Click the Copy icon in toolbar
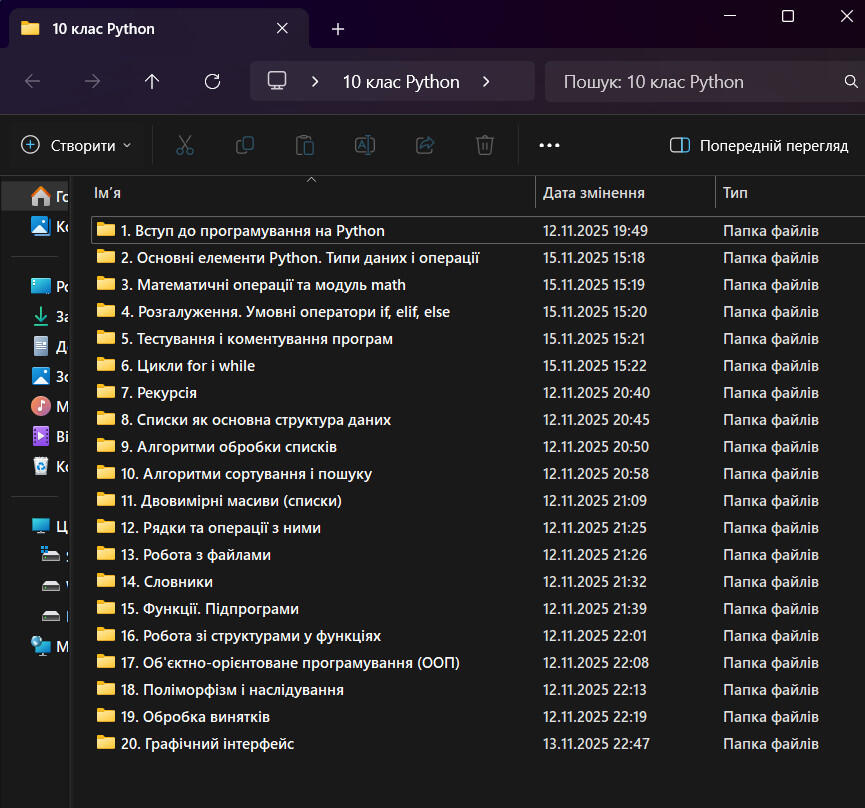Screen dimensions: 865x808 245,146
